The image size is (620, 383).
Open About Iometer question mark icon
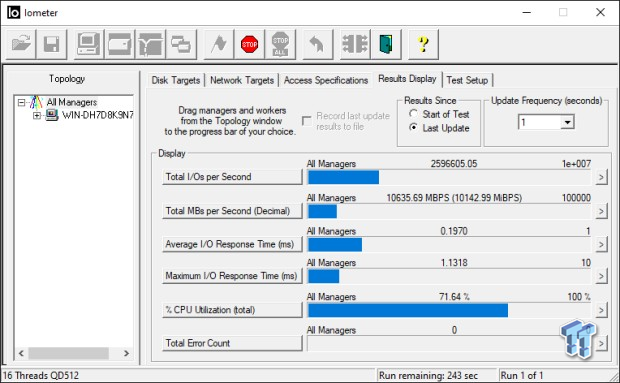click(423, 44)
